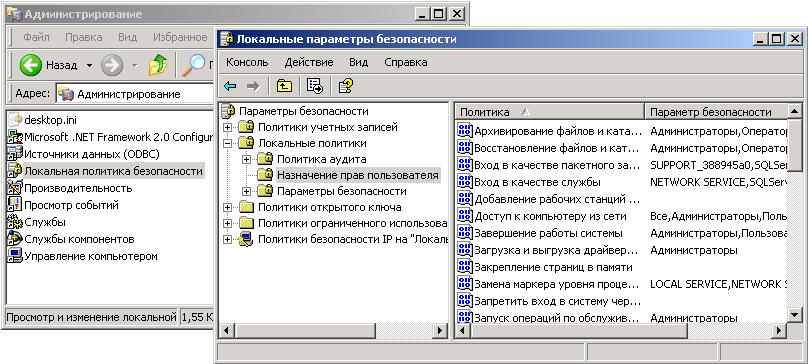
Task: Select the Просмотр событий shortcut
Action: pos(64,205)
